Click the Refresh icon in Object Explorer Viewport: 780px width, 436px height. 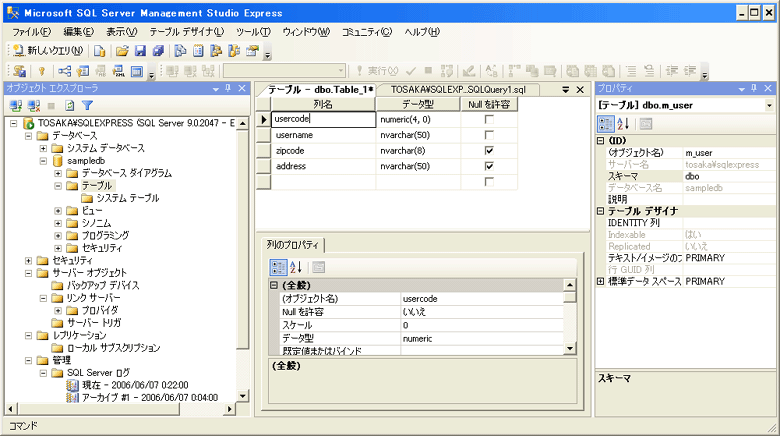coord(70,106)
